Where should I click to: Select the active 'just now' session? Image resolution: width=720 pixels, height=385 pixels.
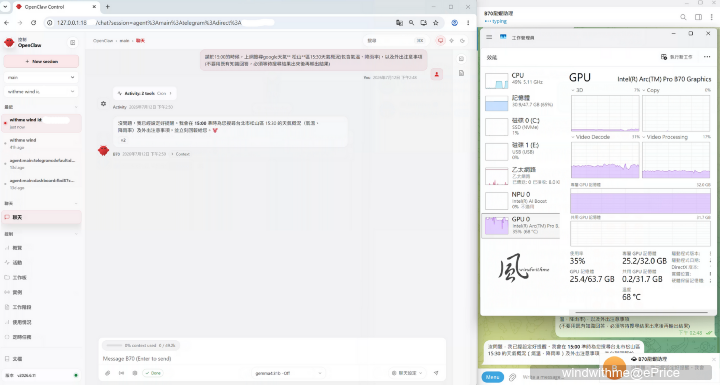(x=42, y=123)
